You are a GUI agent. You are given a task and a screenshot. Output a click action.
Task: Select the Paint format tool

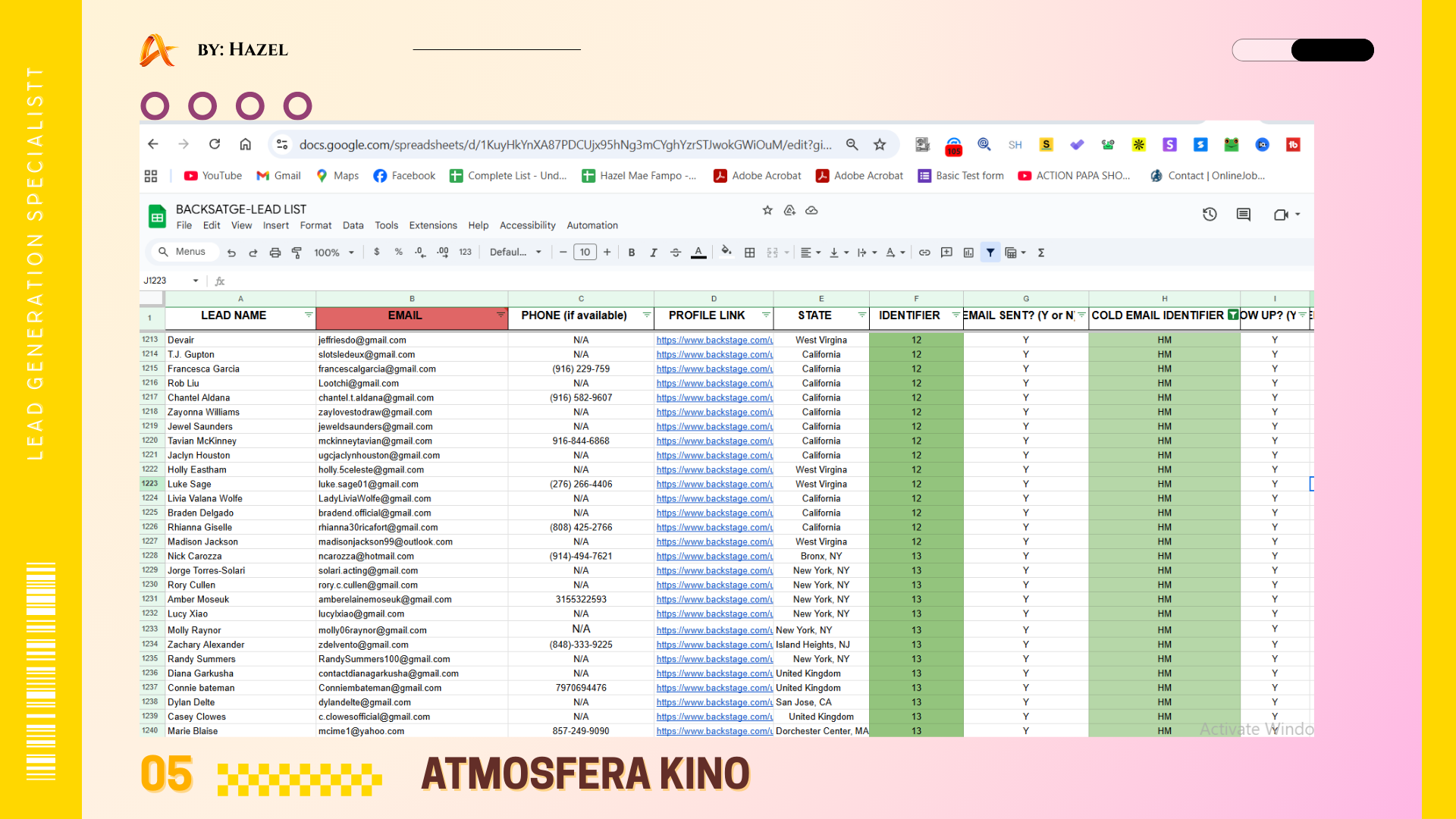coord(297,252)
